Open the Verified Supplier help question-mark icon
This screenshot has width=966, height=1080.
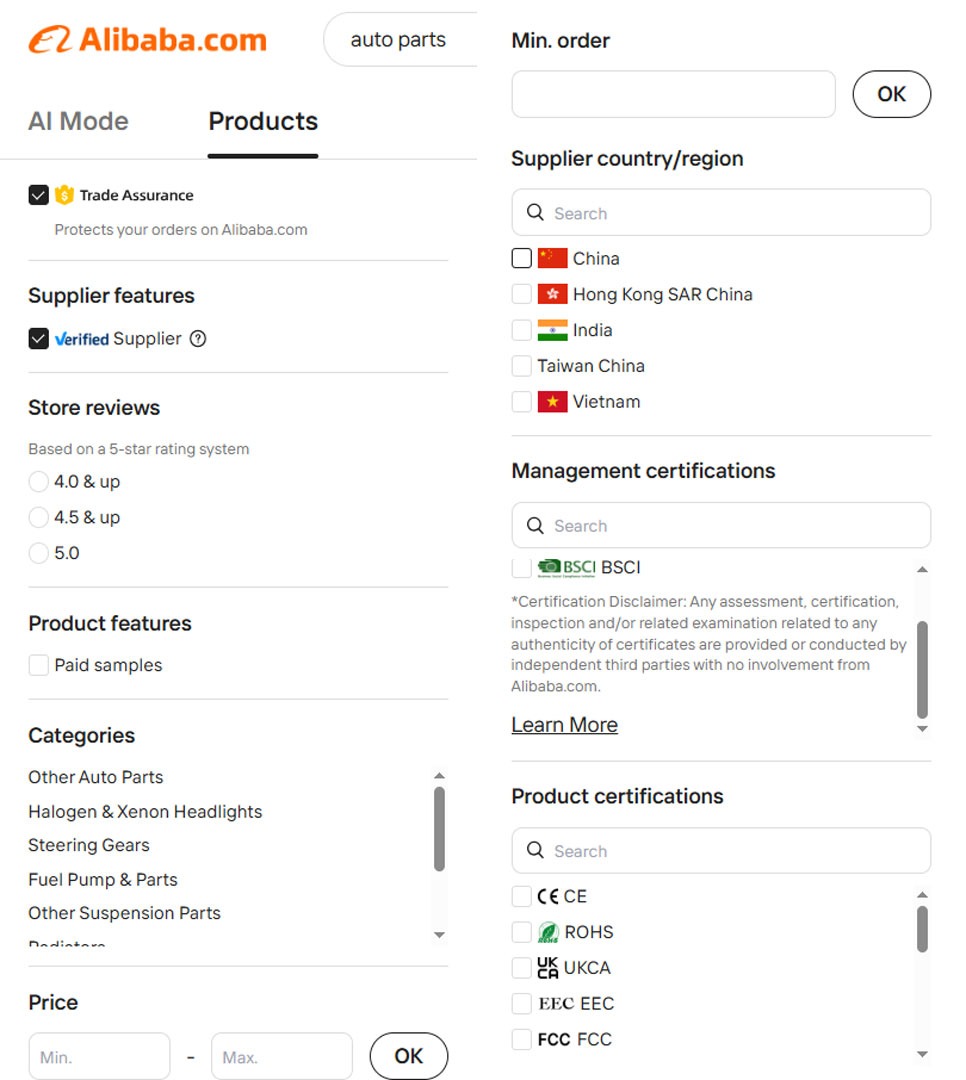(x=198, y=339)
